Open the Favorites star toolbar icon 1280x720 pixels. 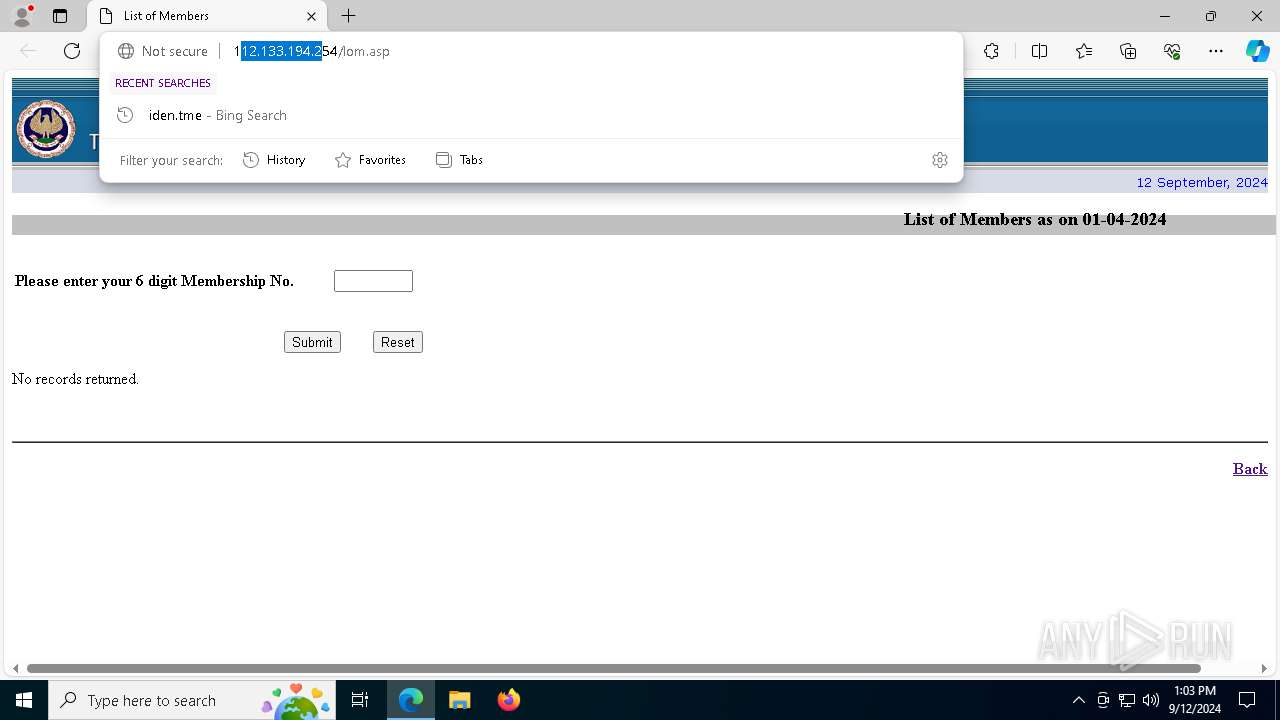pos(1084,51)
